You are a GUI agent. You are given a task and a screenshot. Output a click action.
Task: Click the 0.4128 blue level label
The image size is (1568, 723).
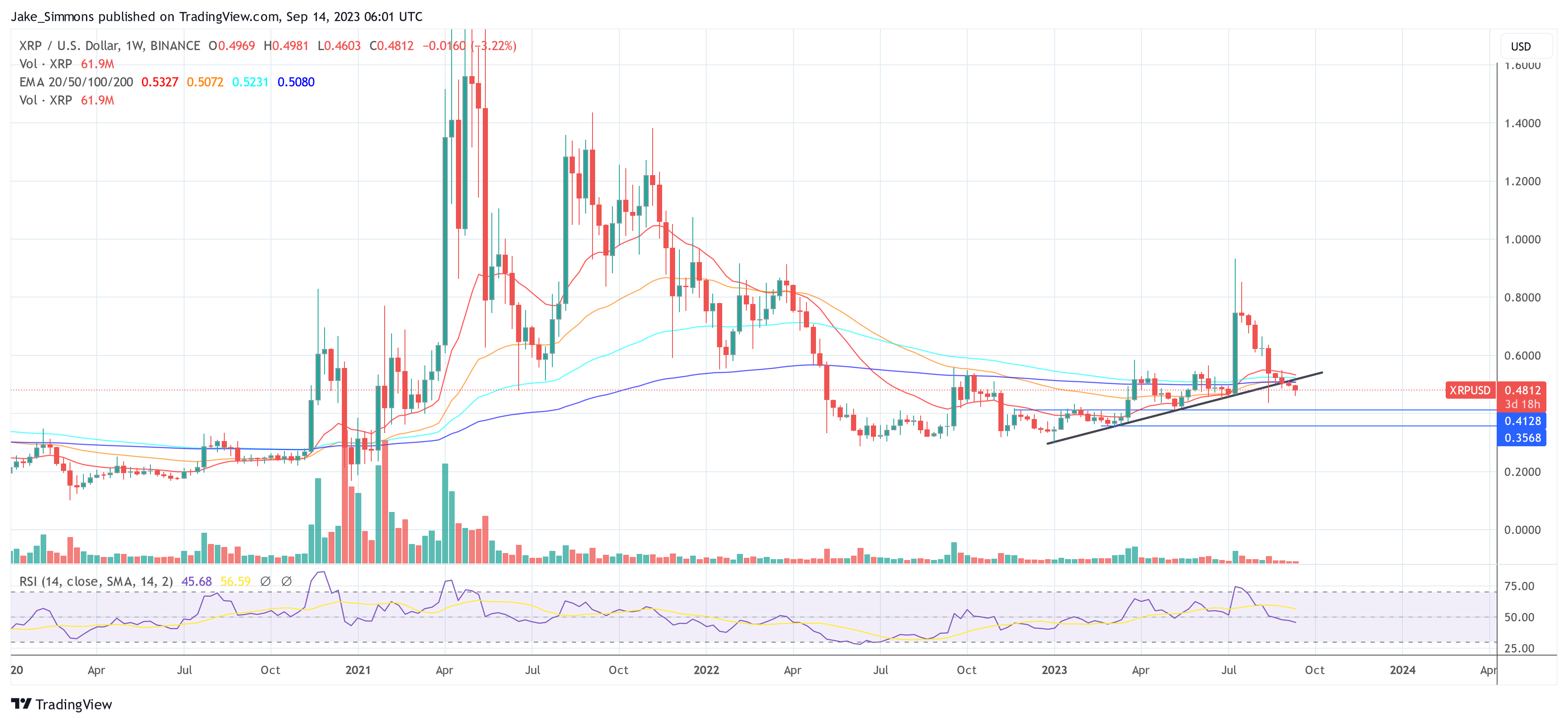point(1522,421)
